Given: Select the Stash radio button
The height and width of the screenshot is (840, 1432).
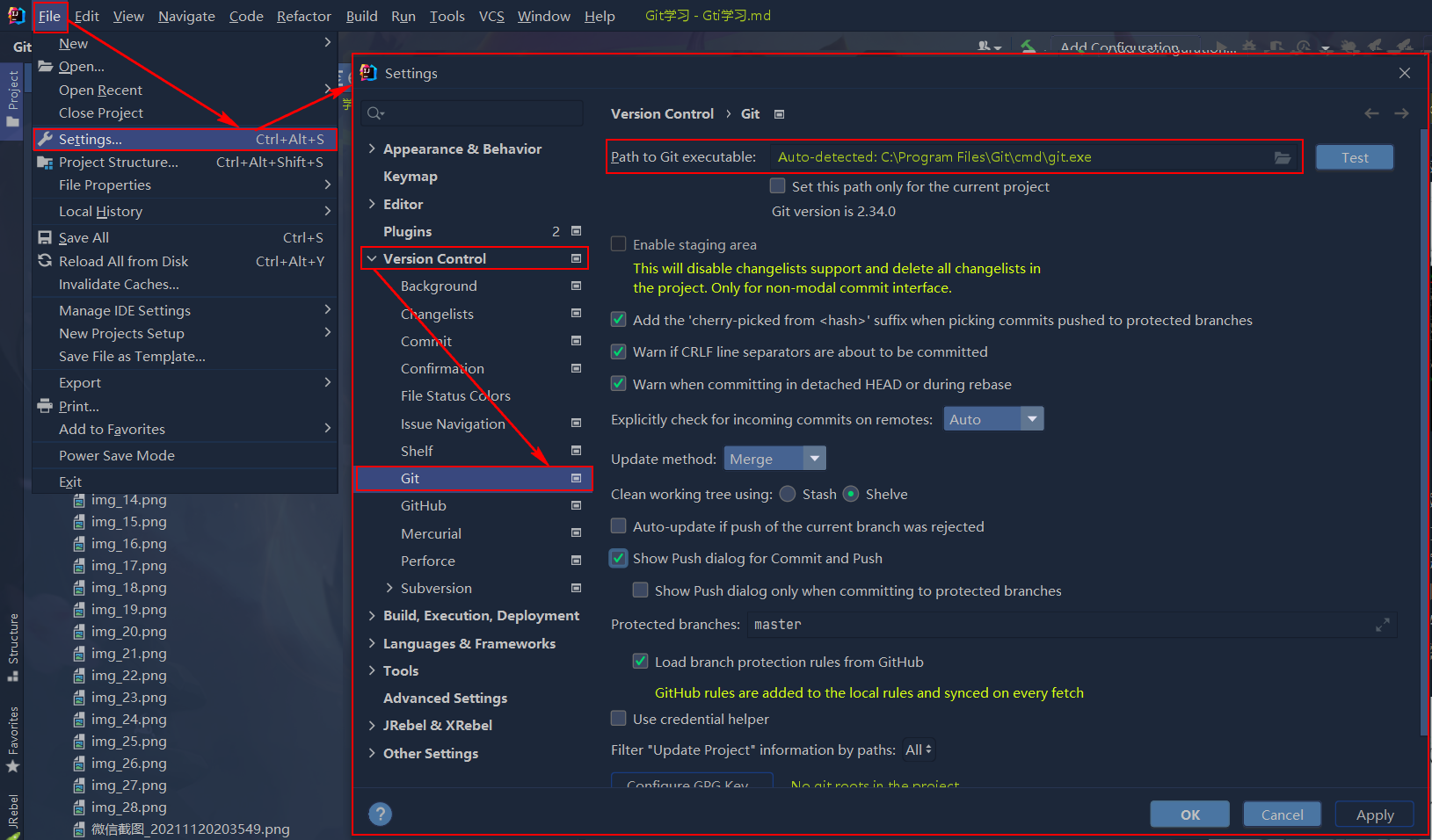Looking at the screenshot, I should tap(787, 494).
